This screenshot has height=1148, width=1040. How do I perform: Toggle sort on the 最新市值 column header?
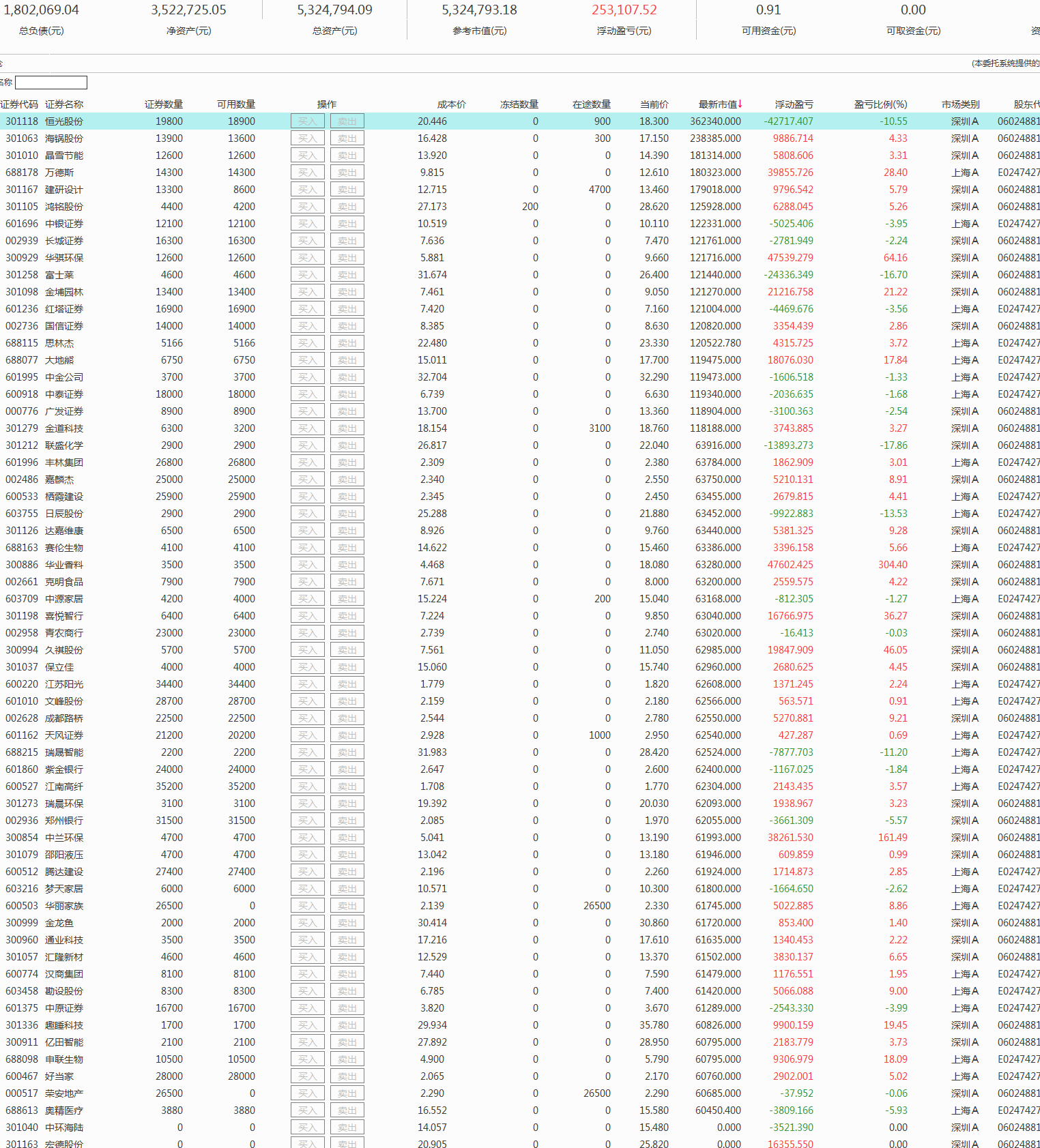coord(720,104)
